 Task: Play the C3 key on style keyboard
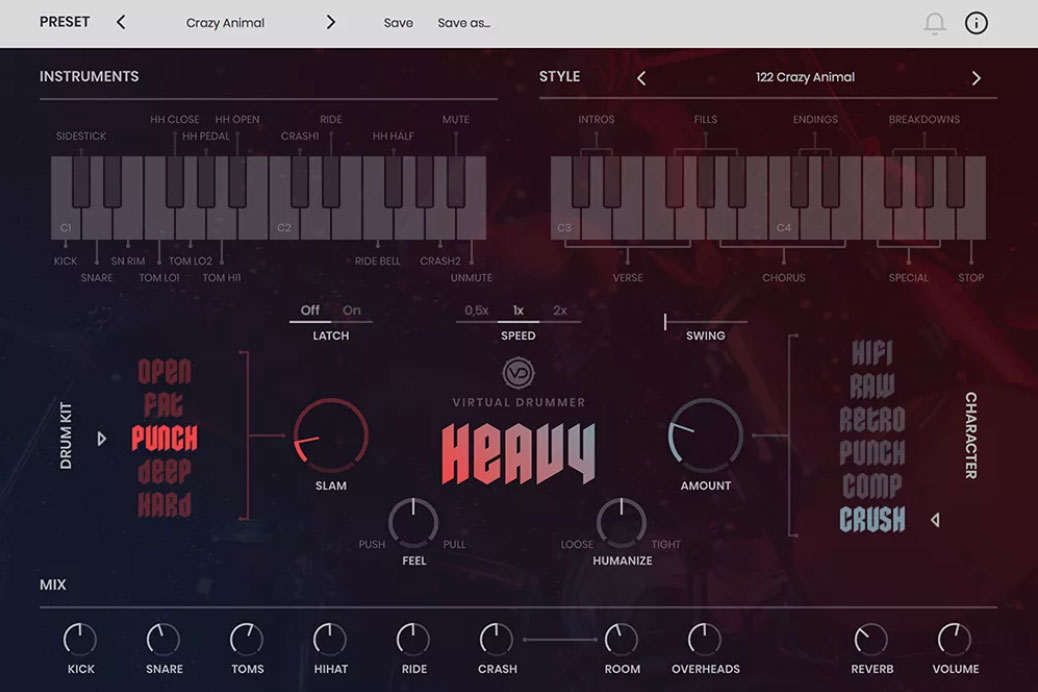[x=565, y=222]
